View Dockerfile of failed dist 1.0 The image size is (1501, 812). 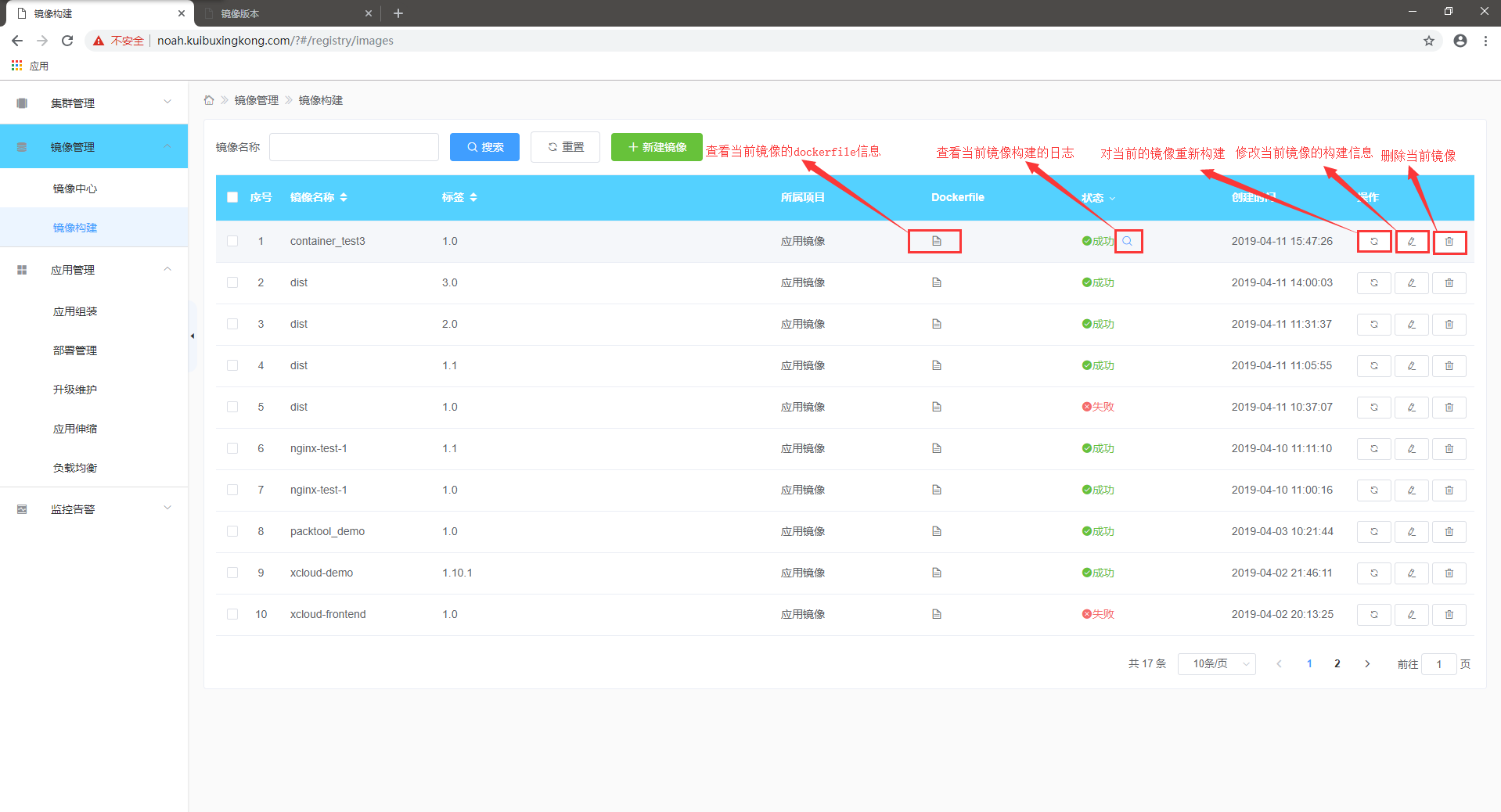coord(936,407)
